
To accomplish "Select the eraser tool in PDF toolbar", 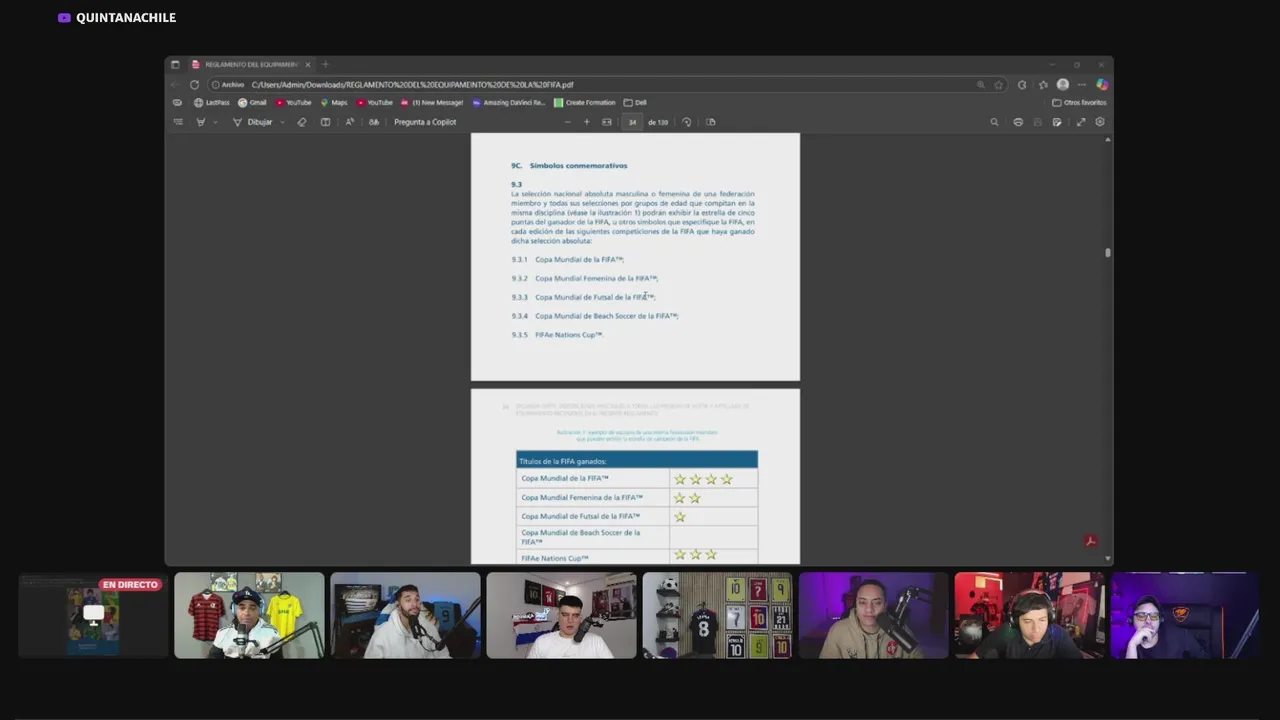I will (x=302, y=122).
